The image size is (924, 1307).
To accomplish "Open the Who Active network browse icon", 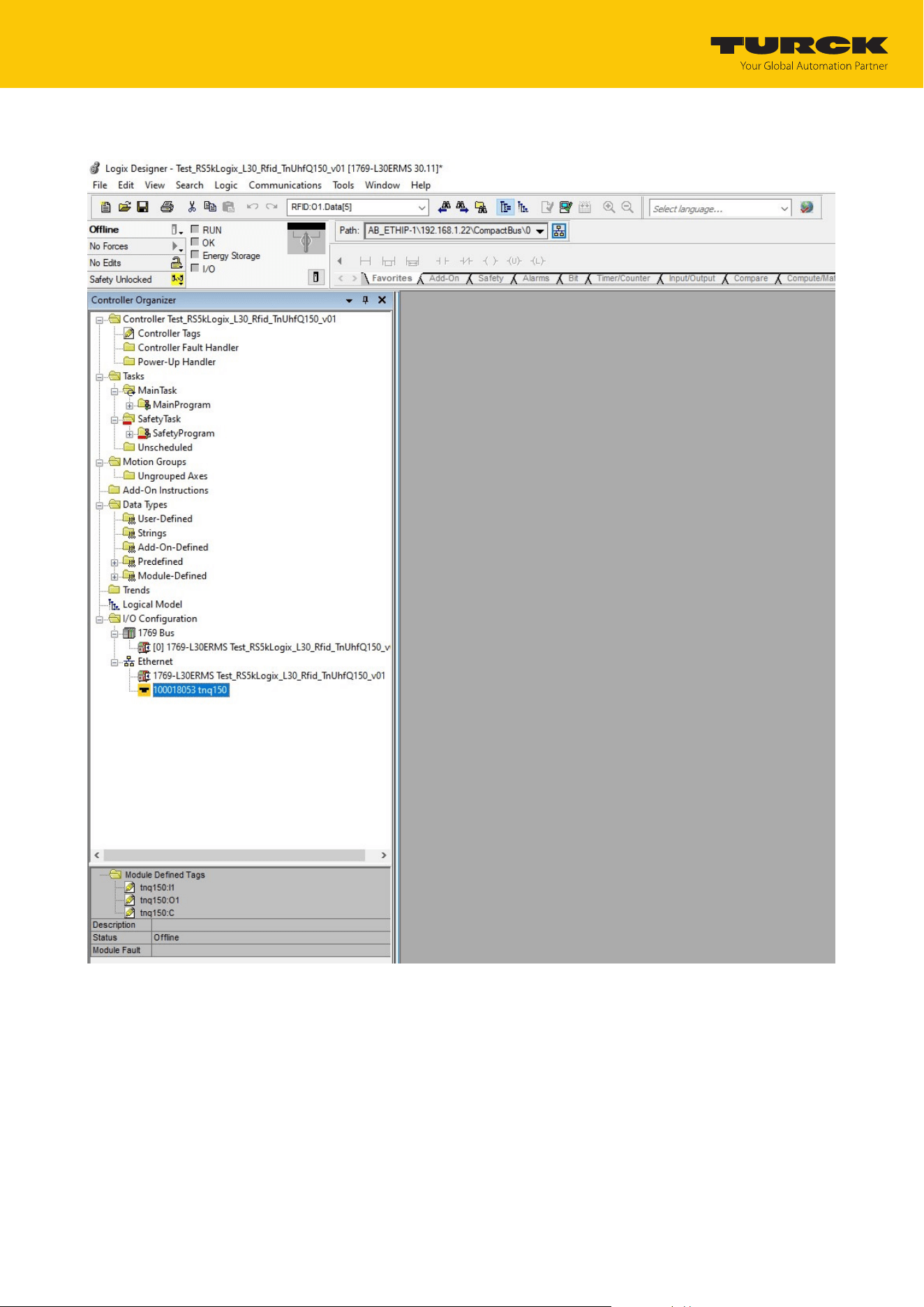I will point(559,231).
